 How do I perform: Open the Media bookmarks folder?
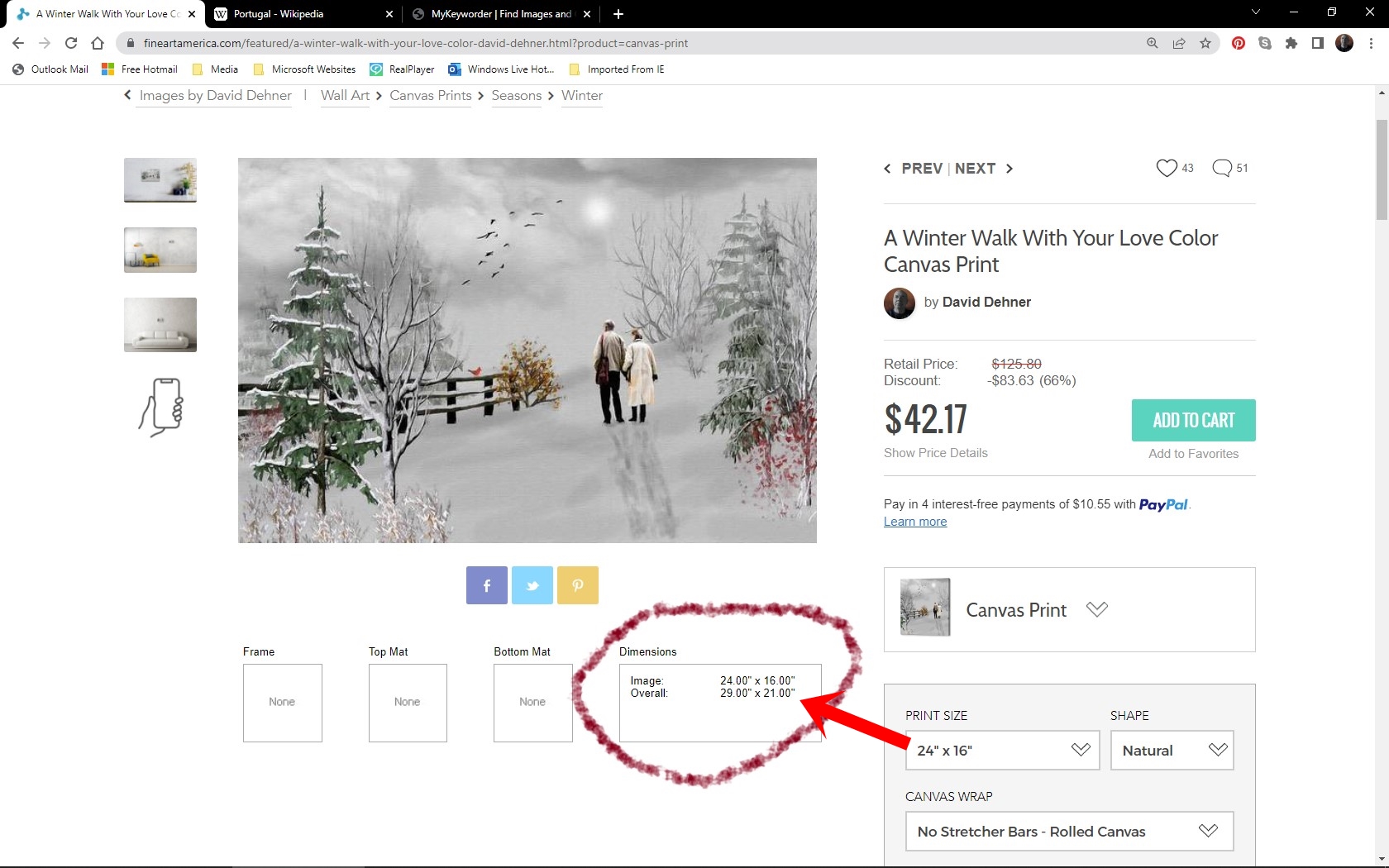(215, 69)
